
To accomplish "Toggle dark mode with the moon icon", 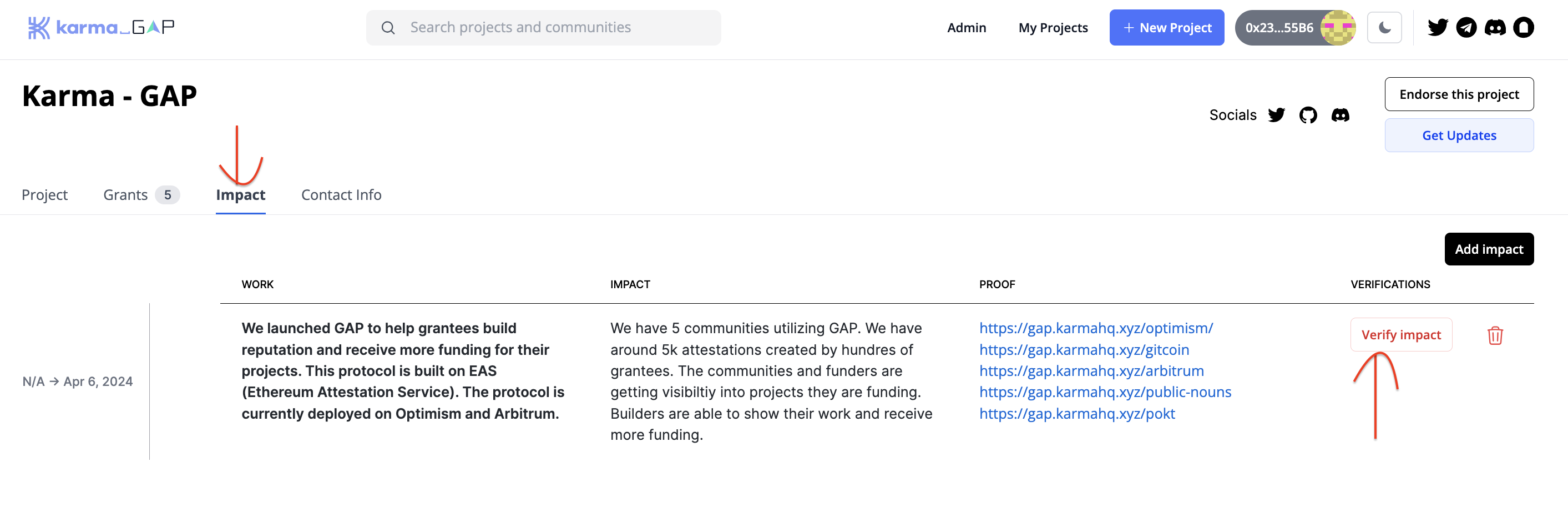I will coord(1384,27).
